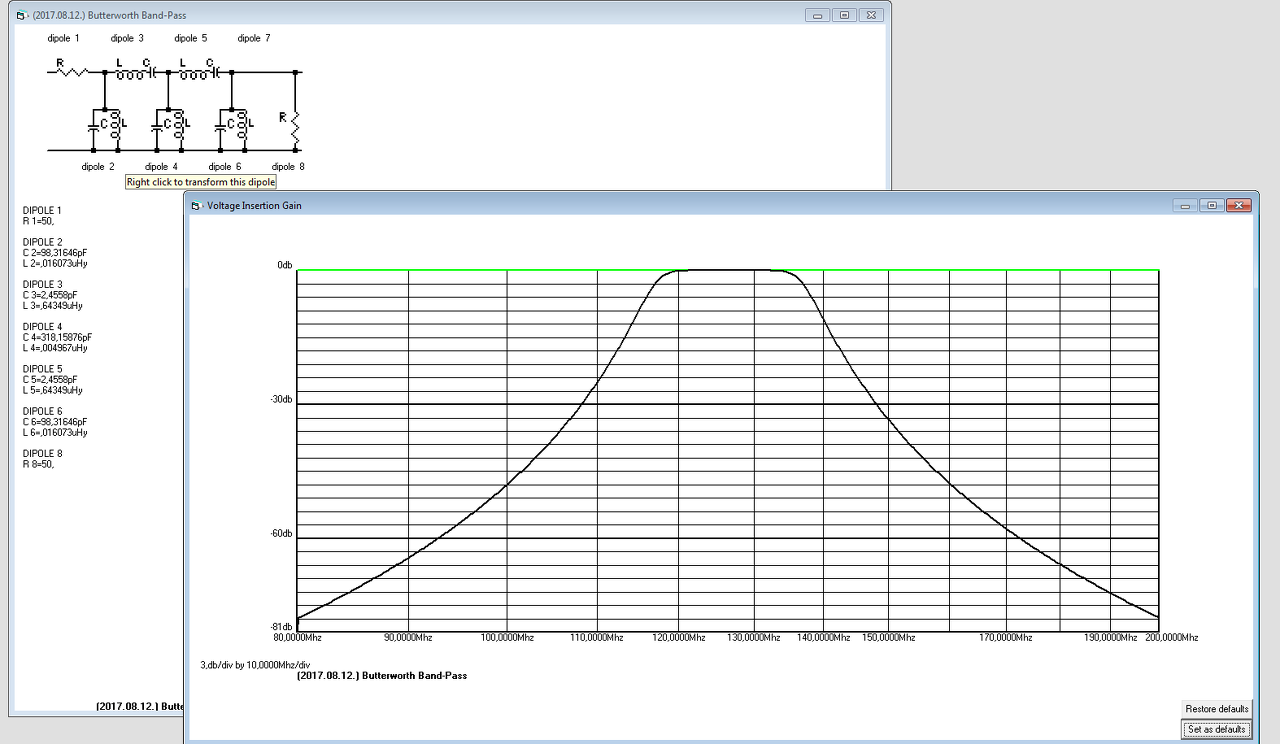
Task: Click the Set as defaults button
Action: 1217,730
